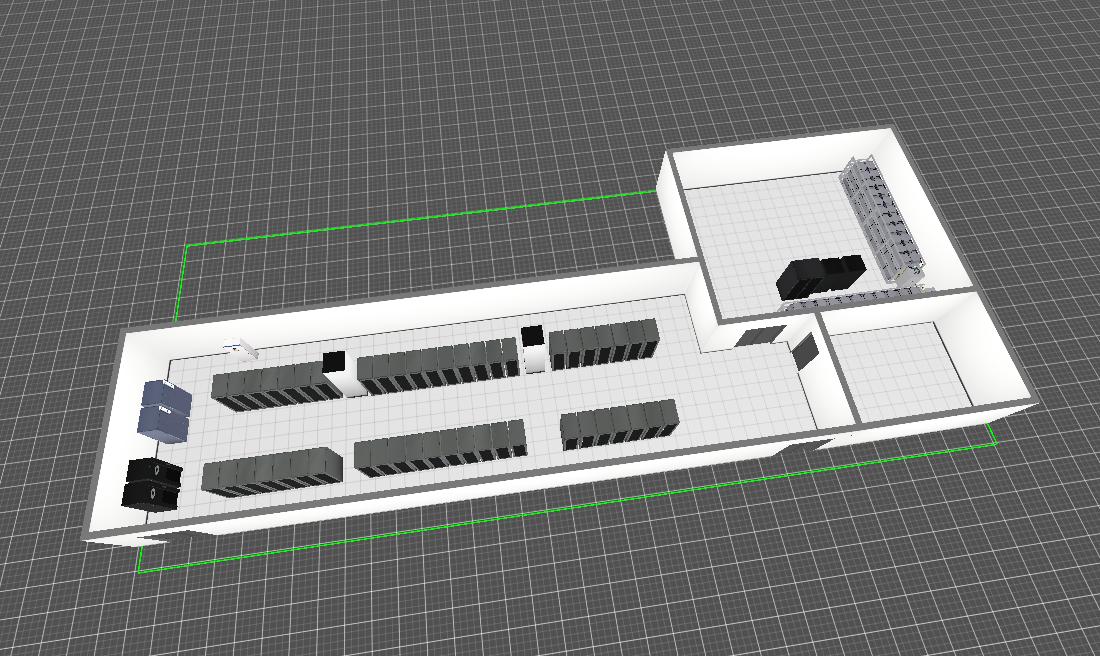Viewport: 1100px width, 656px height.
Task: Click the black cabinets in upper-right room
Action: [820, 276]
